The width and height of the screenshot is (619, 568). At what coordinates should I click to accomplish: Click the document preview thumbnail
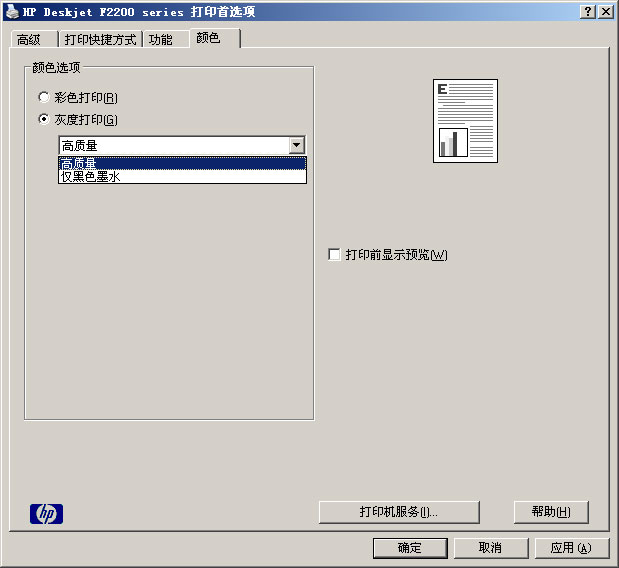point(465,121)
